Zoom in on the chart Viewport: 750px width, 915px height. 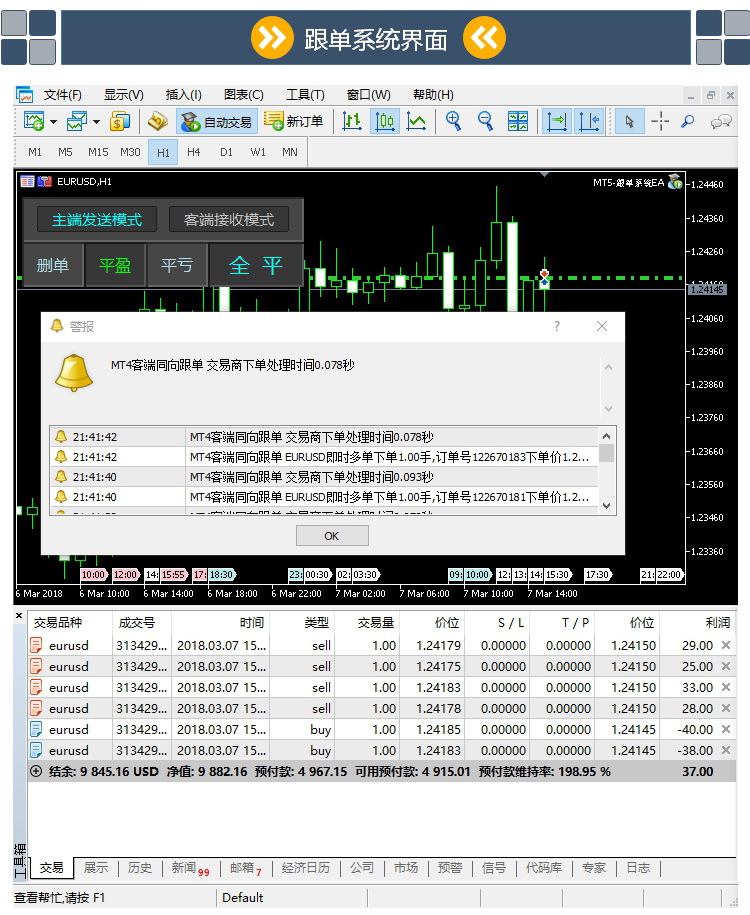[x=454, y=121]
